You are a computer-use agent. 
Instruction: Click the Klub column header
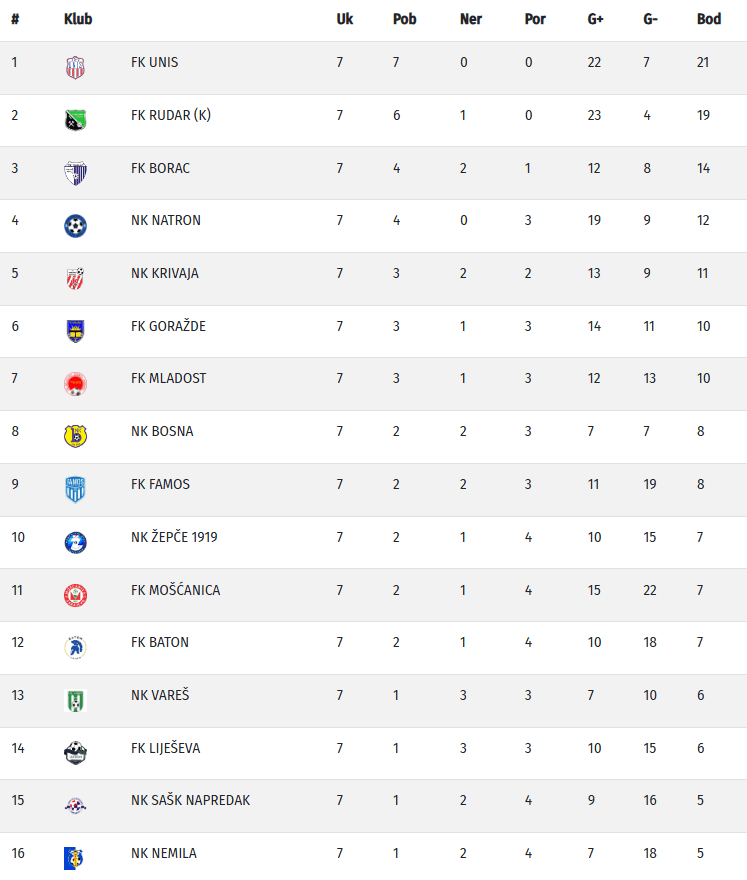pos(77,19)
